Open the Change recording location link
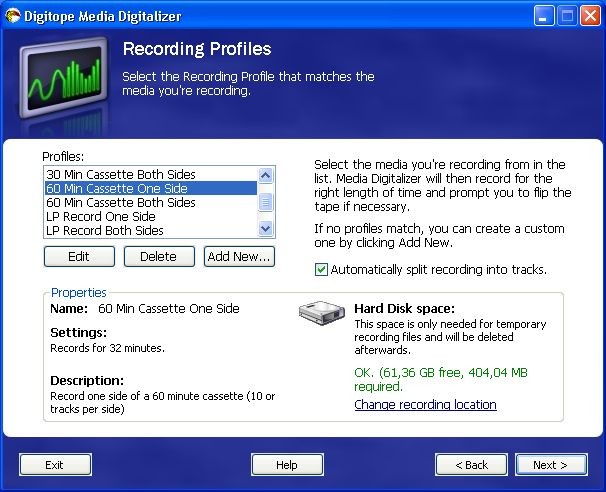 [x=425, y=405]
